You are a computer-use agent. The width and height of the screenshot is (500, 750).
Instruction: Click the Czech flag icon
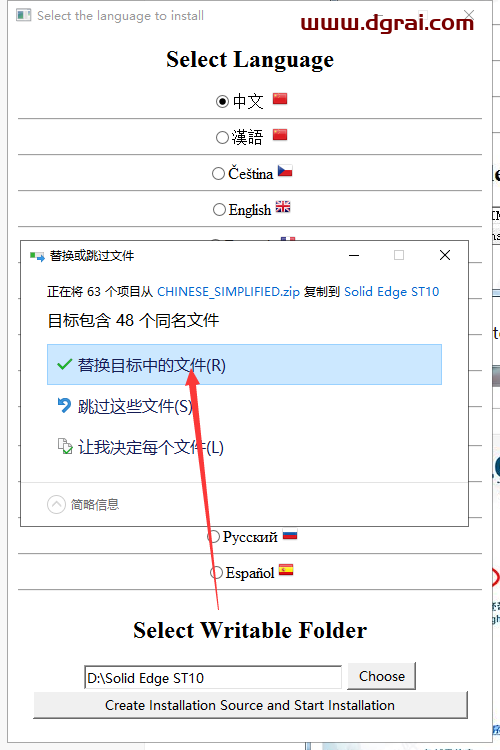pyautogui.click(x=285, y=171)
